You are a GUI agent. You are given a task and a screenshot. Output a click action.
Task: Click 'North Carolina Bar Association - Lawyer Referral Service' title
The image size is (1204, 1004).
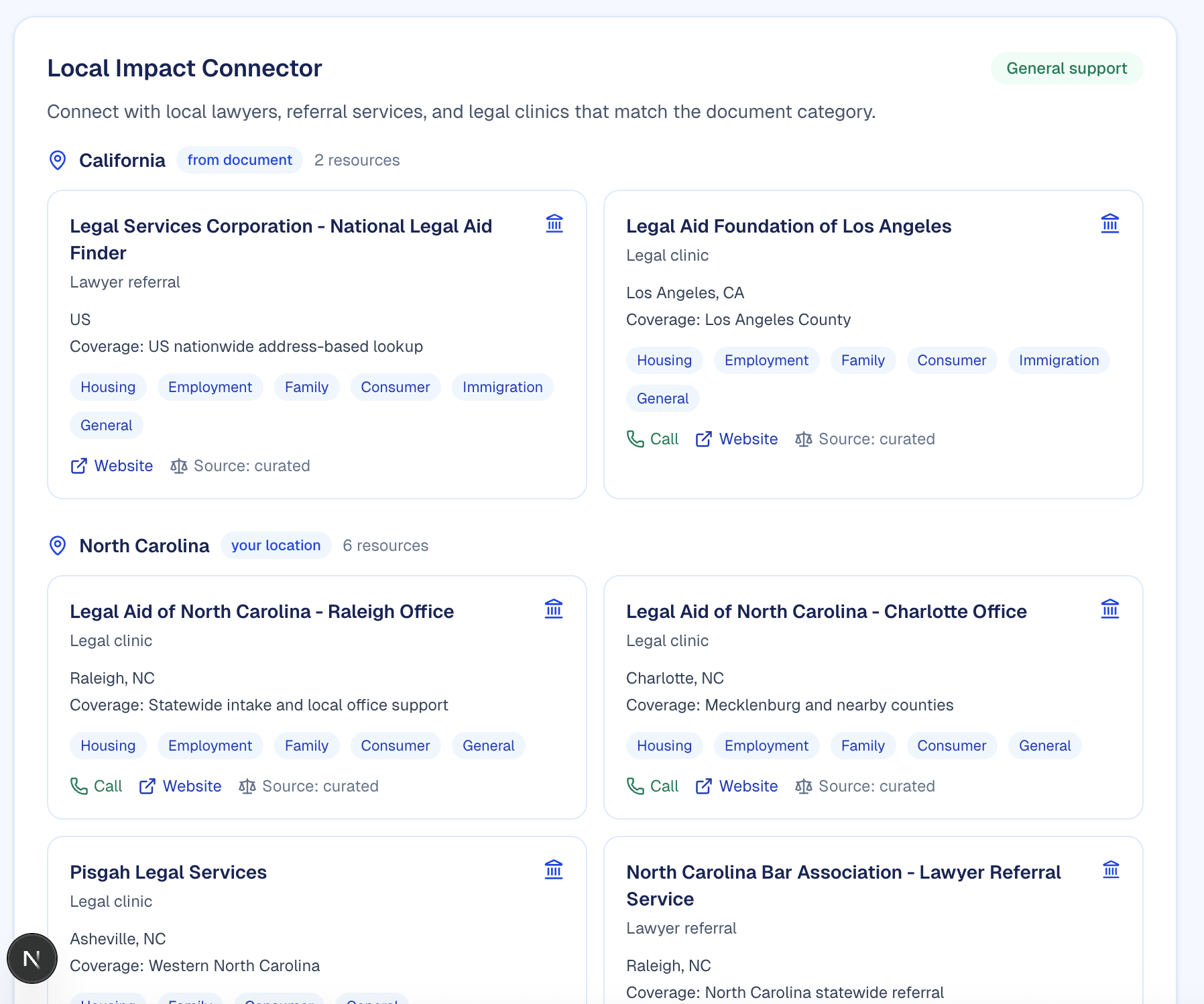[843, 885]
